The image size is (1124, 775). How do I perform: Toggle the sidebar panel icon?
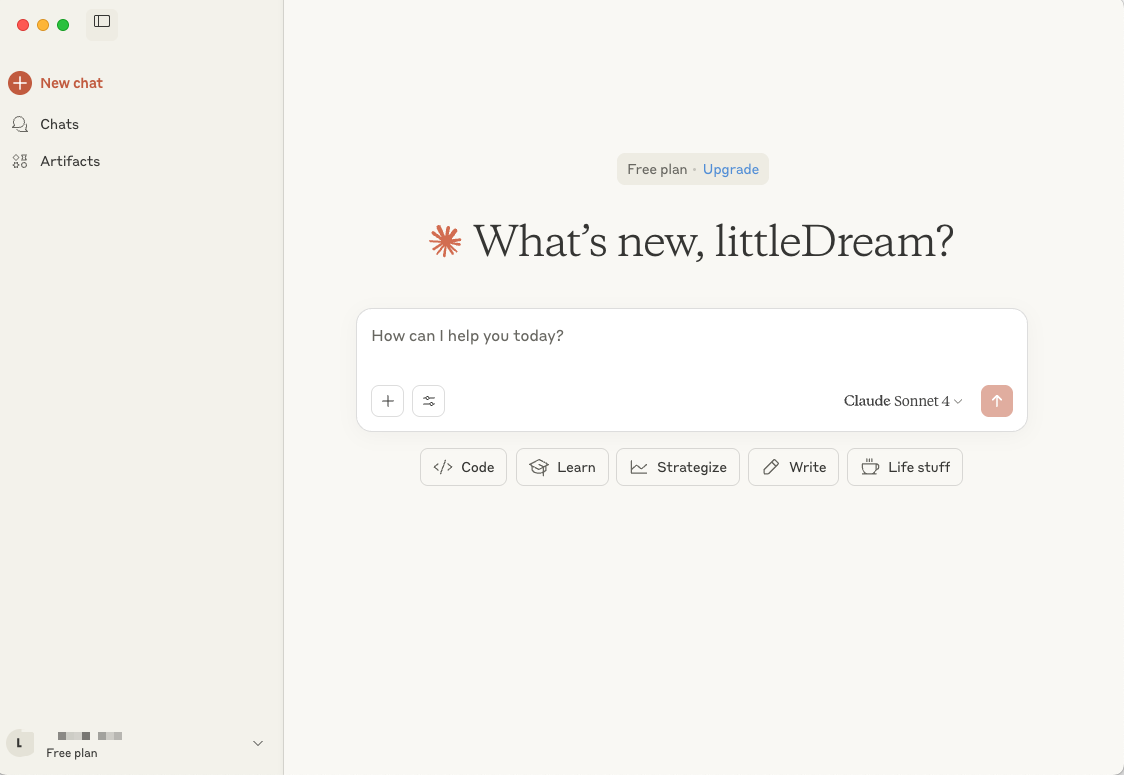pos(102,22)
